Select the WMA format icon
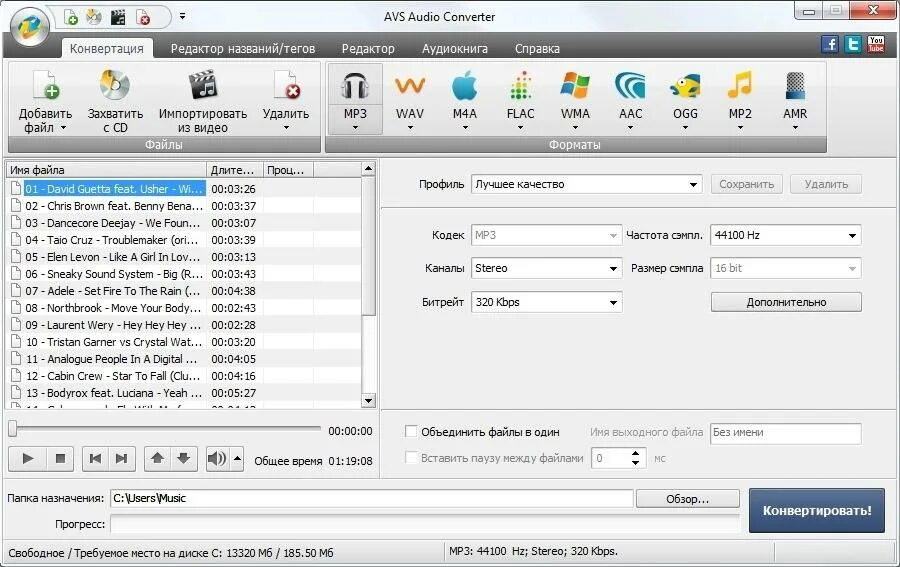The height and width of the screenshot is (567, 900). (x=575, y=86)
